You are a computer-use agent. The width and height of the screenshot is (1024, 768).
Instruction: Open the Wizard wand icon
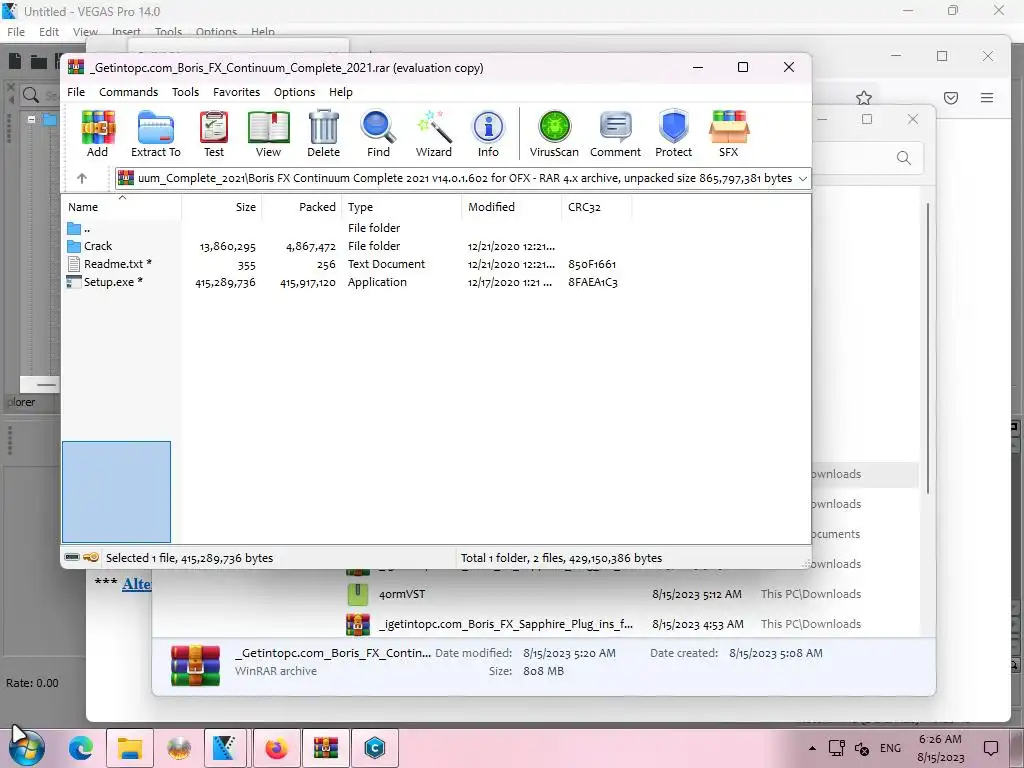click(434, 134)
